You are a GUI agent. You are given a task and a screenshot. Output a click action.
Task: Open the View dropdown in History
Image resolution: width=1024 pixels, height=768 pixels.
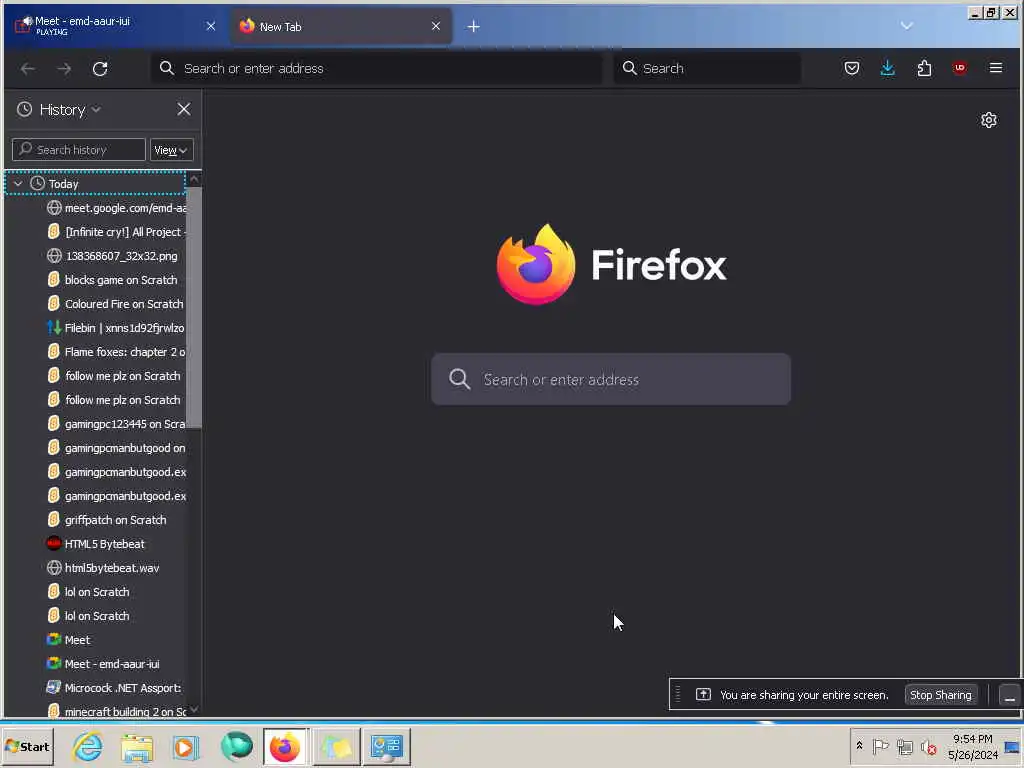click(x=171, y=150)
